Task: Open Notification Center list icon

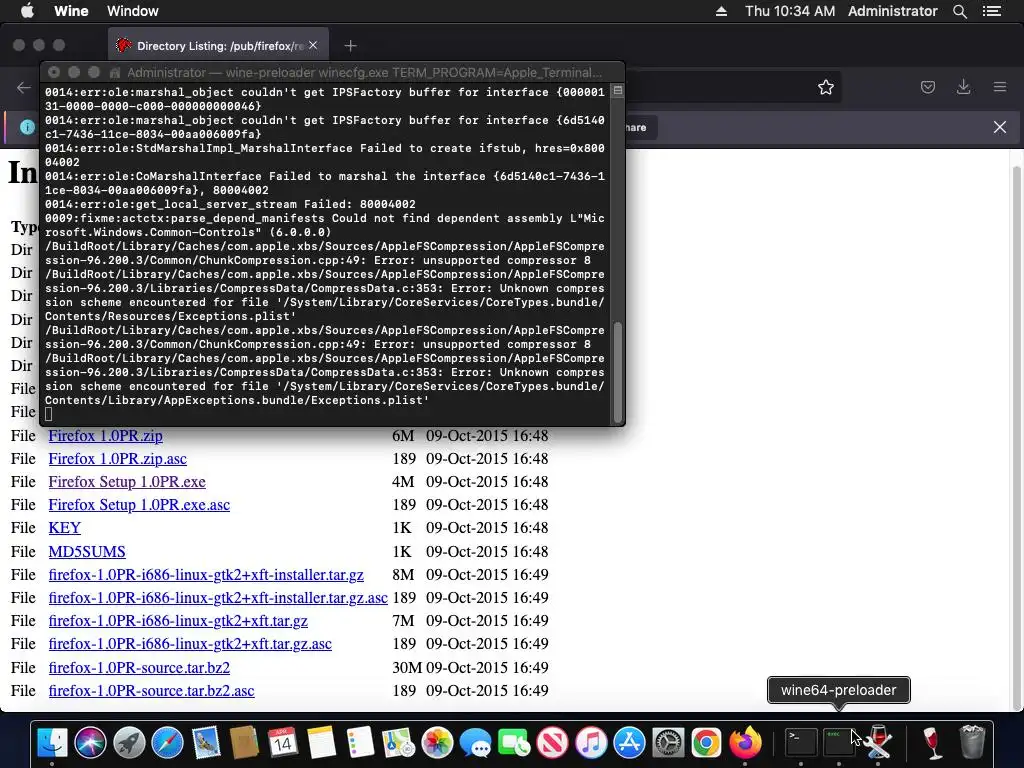Action: 992,11
